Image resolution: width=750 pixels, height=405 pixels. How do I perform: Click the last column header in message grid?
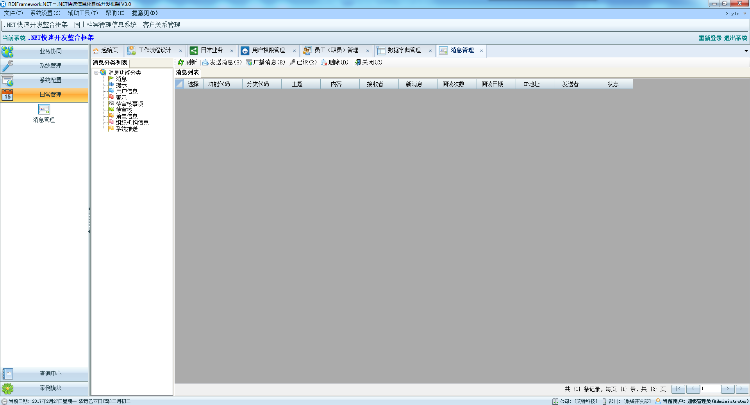(613, 84)
